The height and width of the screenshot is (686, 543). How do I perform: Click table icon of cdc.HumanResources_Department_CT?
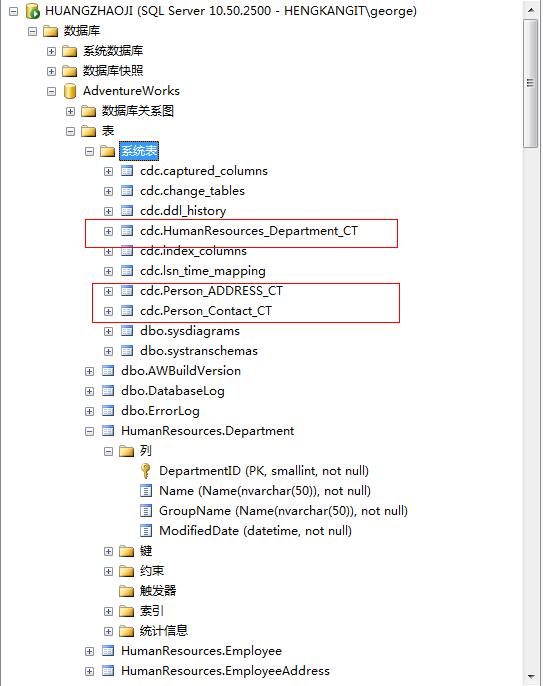pyautogui.click(x=127, y=231)
